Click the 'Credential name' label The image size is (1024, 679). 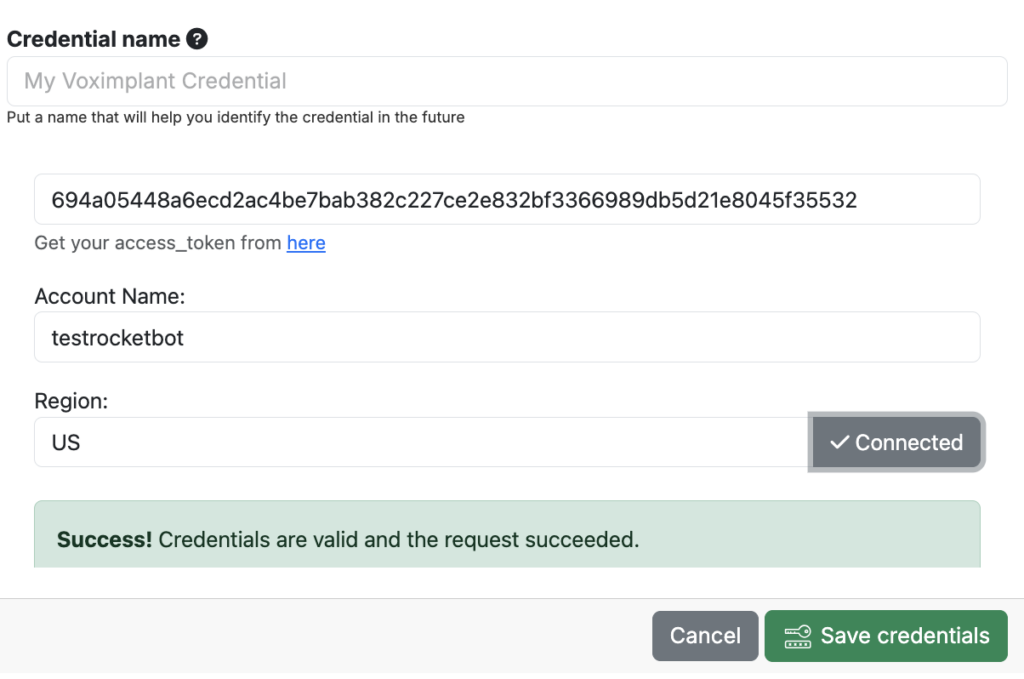pyautogui.click(x=93, y=40)
